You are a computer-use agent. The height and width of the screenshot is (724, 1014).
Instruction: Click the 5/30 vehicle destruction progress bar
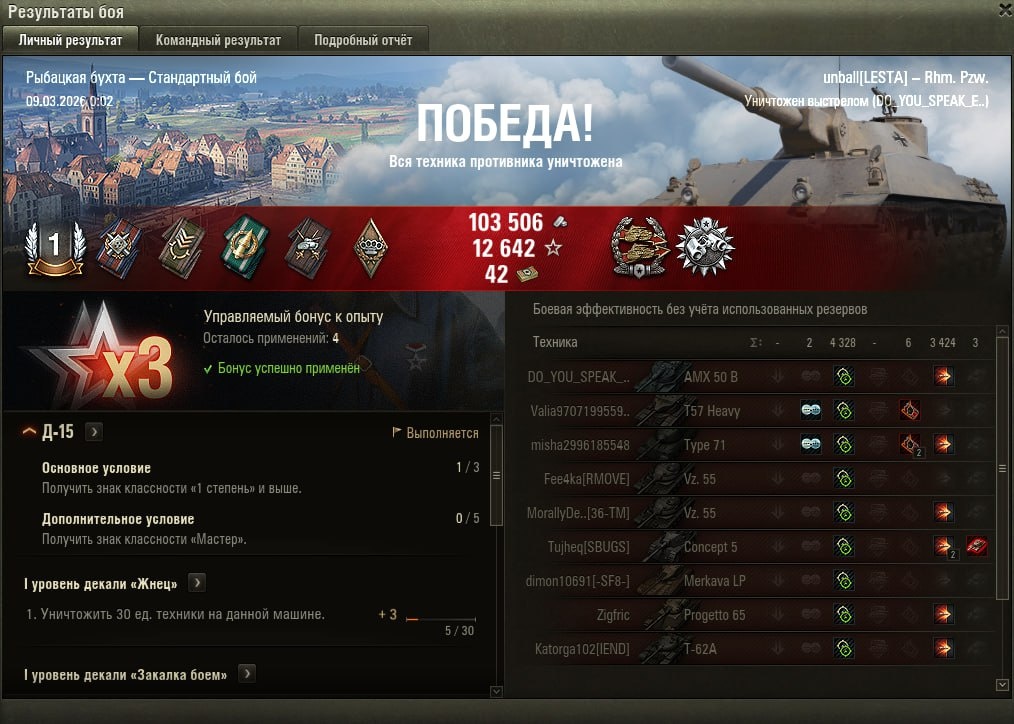(440, 619)
